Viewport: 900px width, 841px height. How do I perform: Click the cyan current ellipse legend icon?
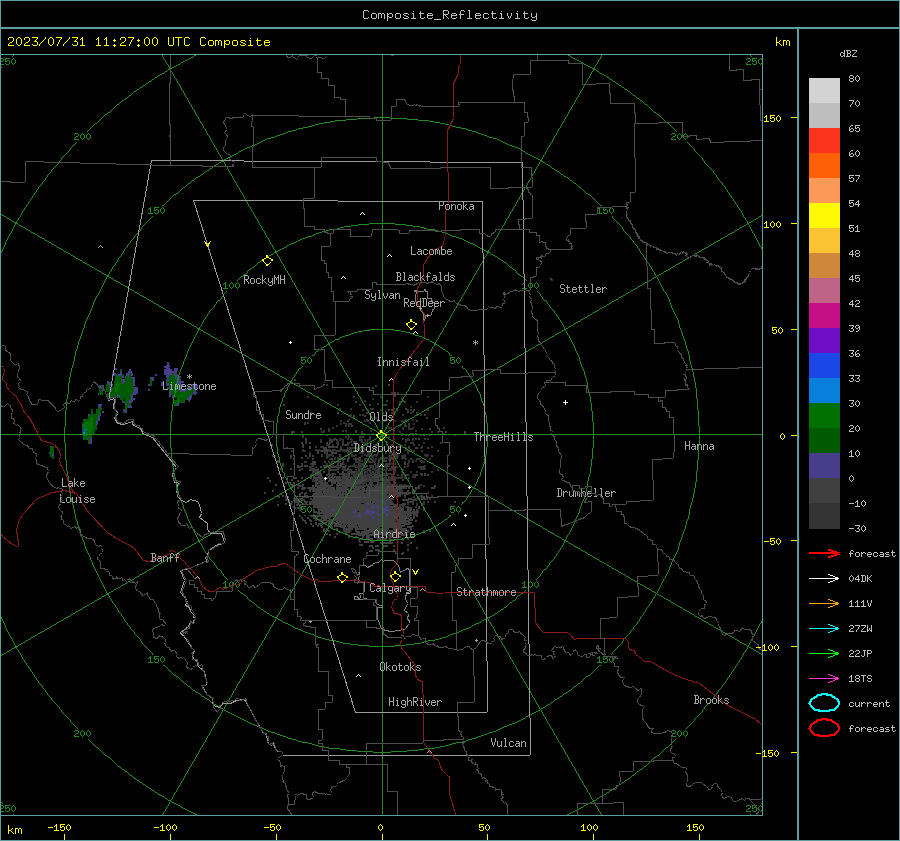824,703
